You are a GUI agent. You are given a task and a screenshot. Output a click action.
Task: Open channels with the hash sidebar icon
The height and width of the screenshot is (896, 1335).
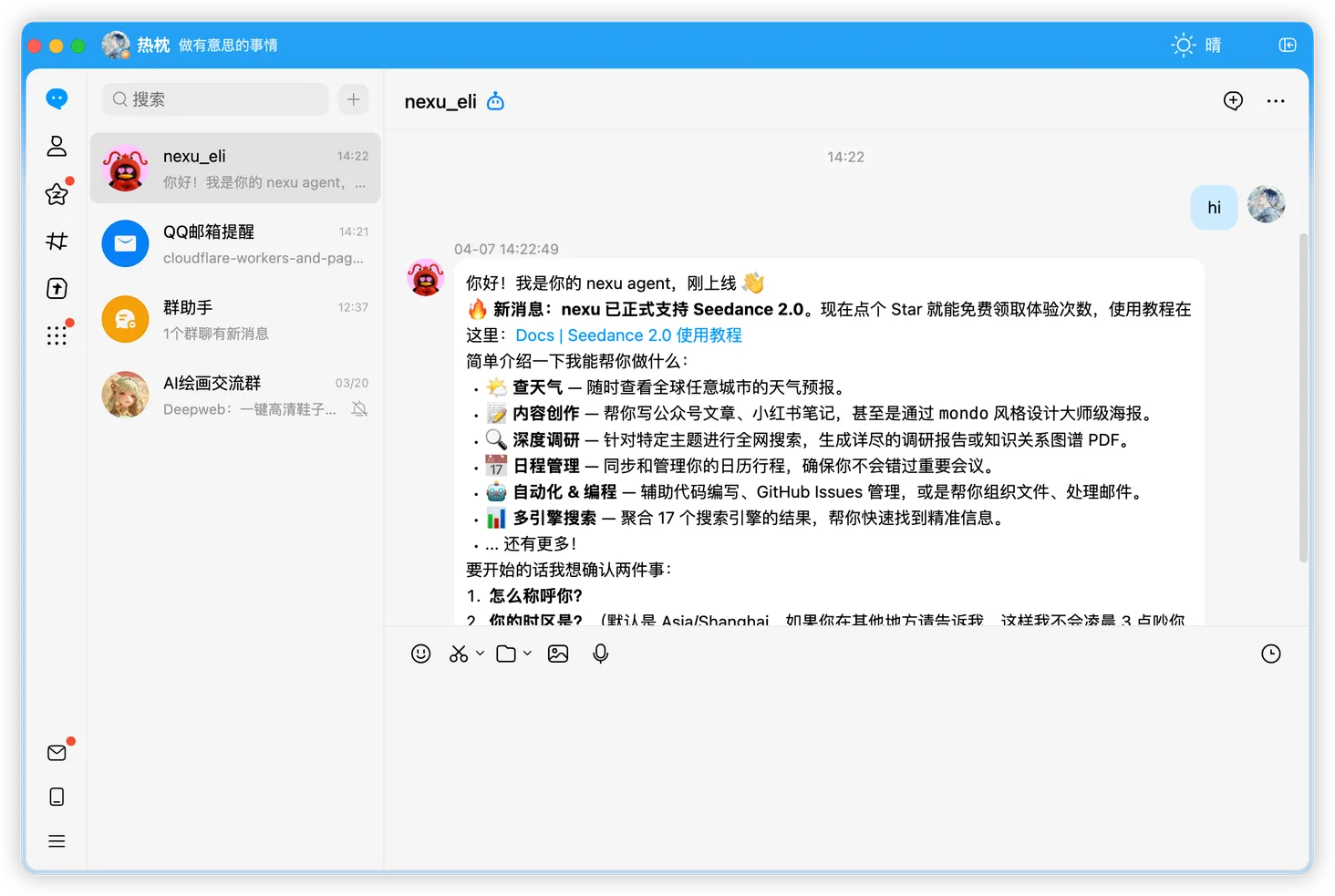[57, 241]
